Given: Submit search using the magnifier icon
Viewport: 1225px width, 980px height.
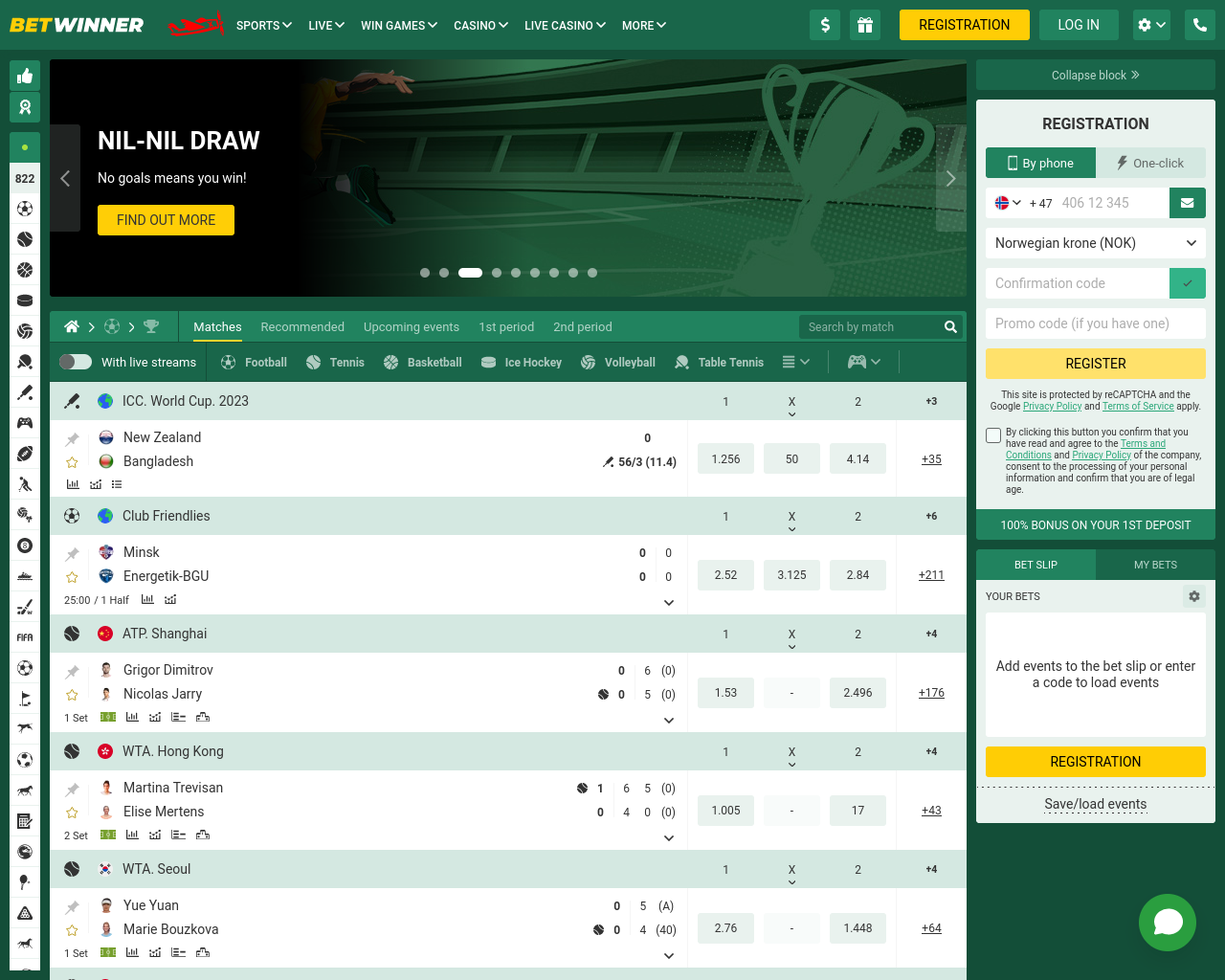Looking at the screenshot, I should pyautogui.click(x=950, y=326).
